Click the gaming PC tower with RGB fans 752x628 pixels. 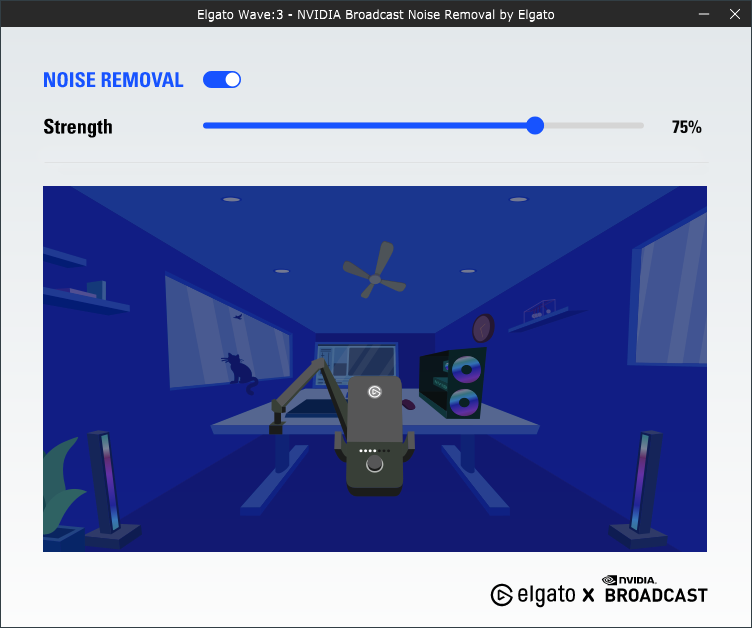click(453, 382)
